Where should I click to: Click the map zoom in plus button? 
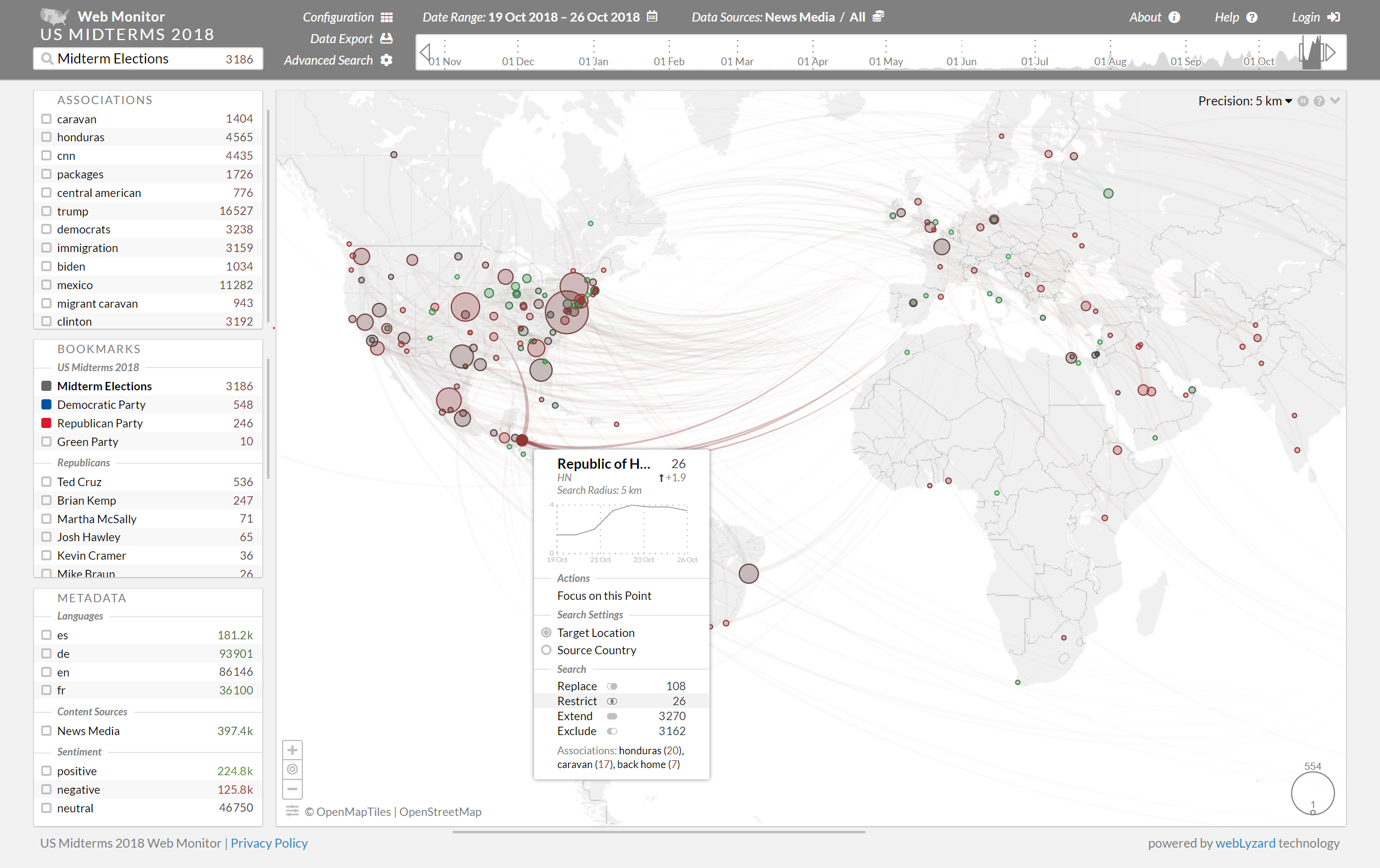(x=292, y=750)
